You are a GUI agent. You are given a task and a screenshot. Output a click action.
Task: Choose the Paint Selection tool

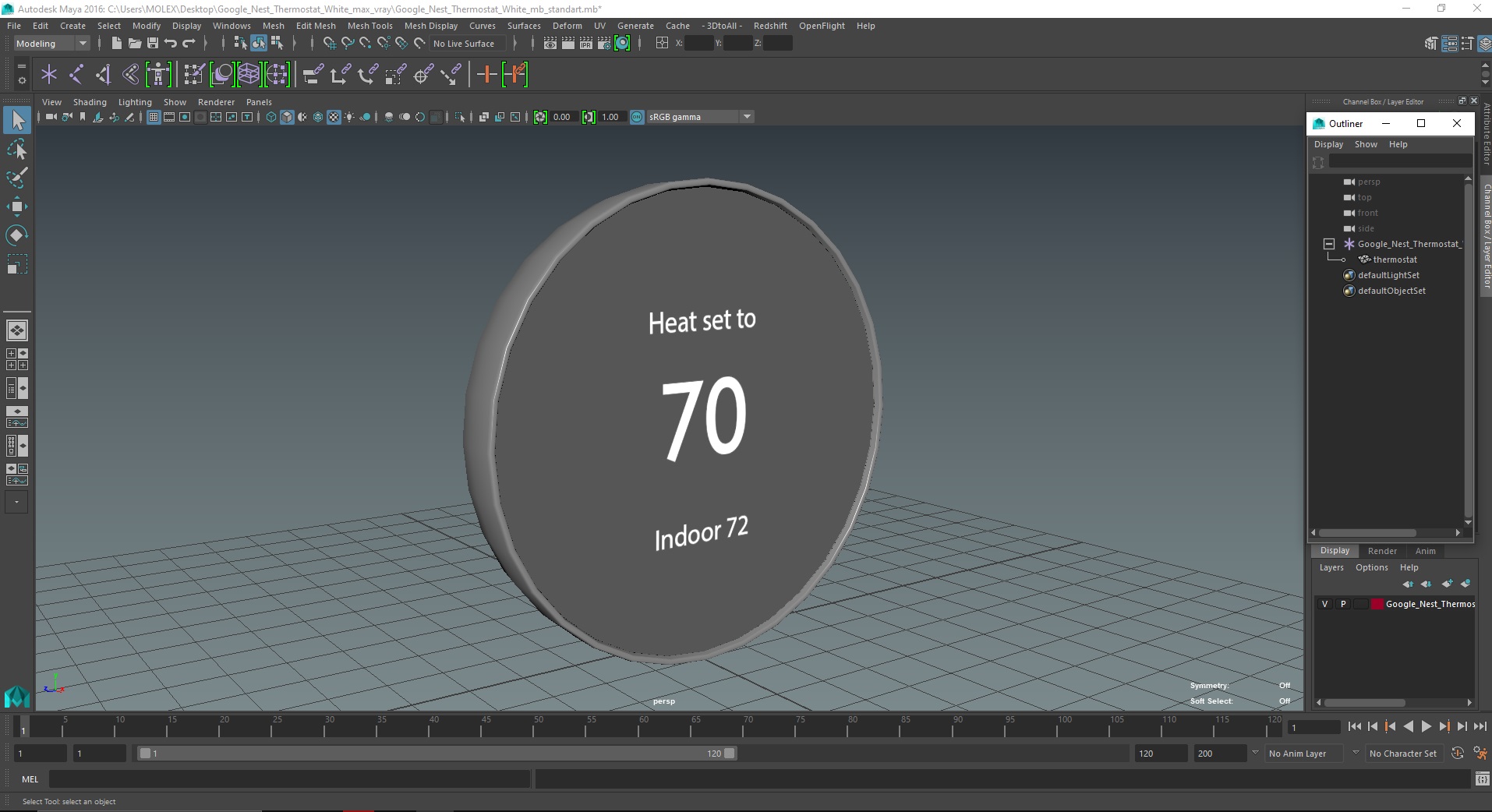[16, 178]
